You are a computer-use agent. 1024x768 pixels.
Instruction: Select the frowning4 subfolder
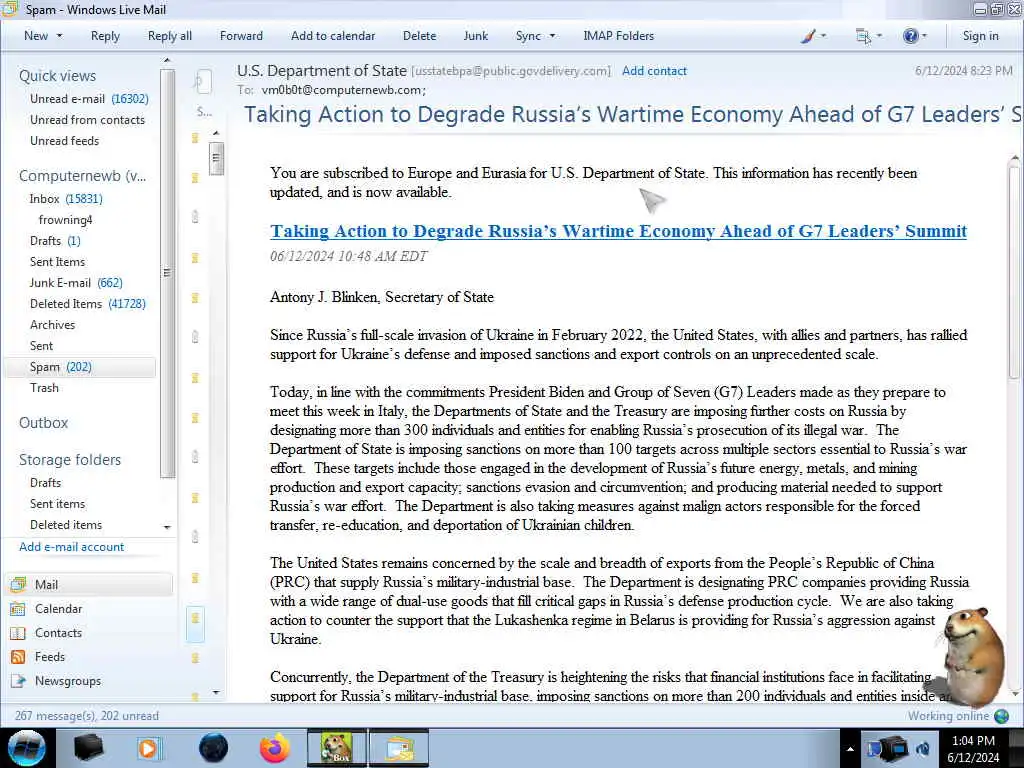tap(65, 220)
